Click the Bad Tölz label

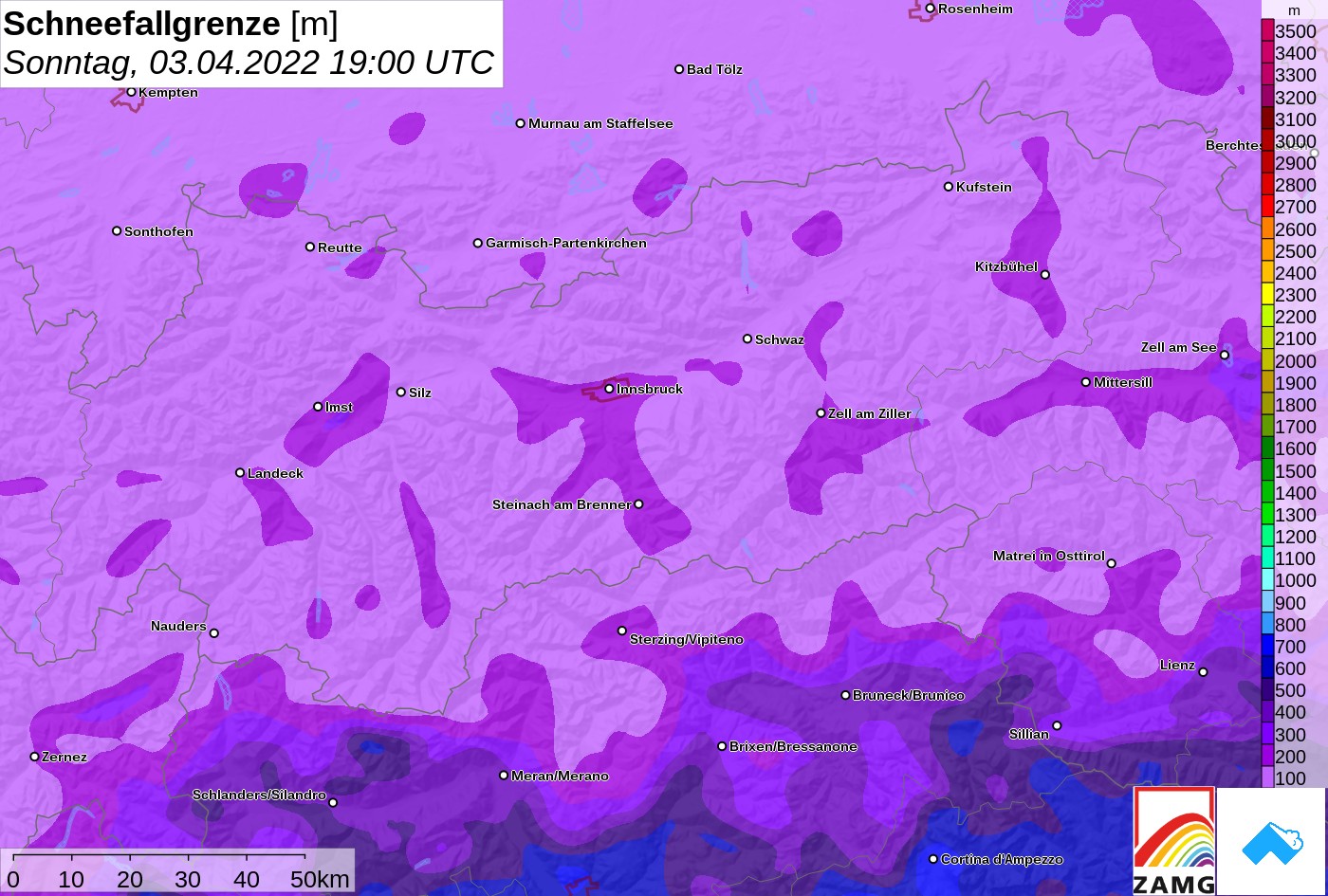coord(714,69)
